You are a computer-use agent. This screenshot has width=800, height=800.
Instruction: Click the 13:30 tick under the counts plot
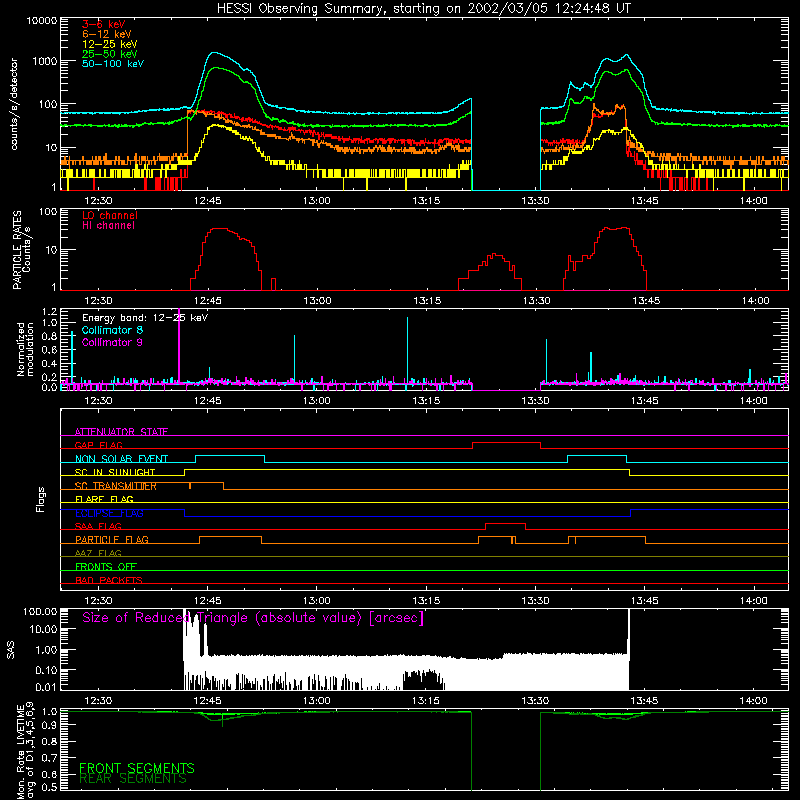pos(535,201)
